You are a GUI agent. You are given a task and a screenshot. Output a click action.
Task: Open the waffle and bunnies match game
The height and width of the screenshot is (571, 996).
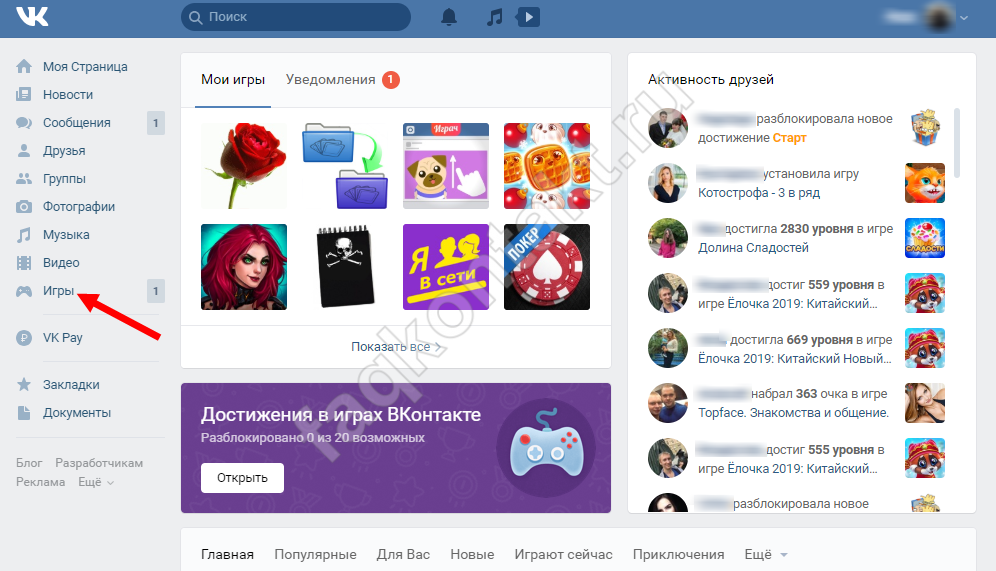(547, 166)
